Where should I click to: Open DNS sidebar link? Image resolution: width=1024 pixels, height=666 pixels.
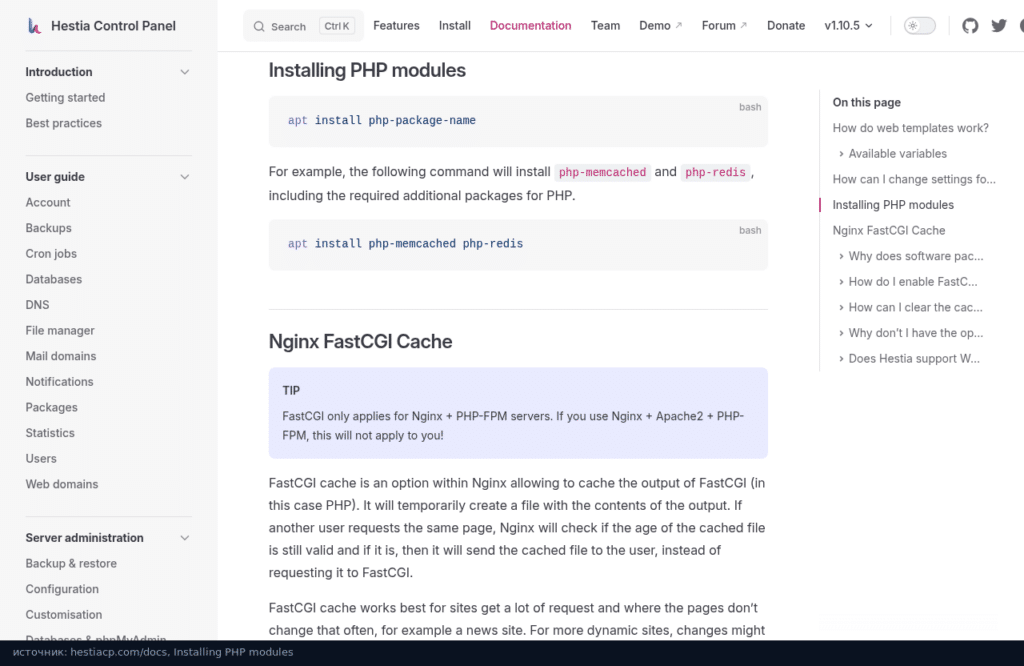[x=37, y=305]
